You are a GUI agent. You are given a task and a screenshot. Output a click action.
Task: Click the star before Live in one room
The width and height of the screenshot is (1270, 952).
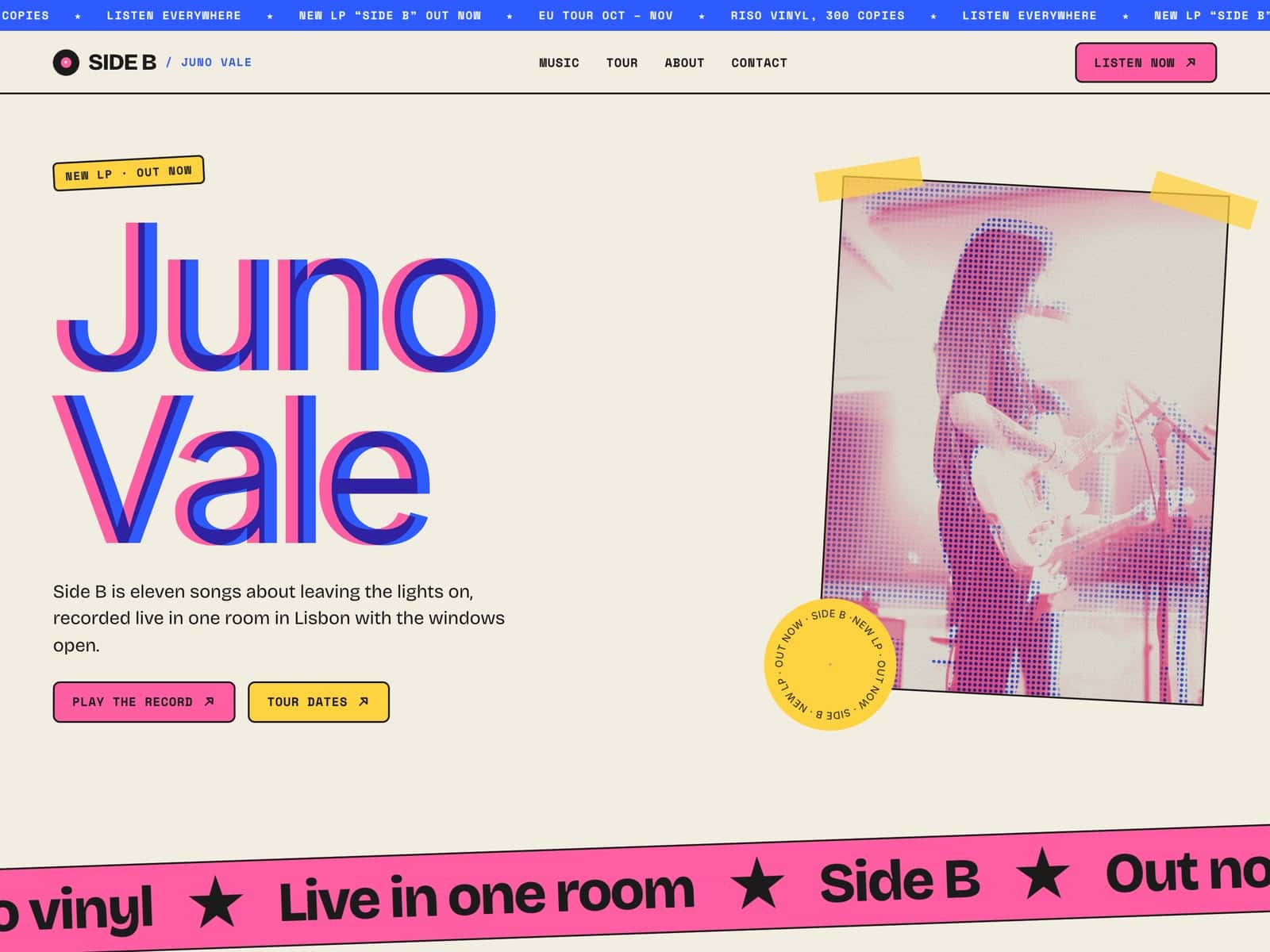(x=216, y=904)
